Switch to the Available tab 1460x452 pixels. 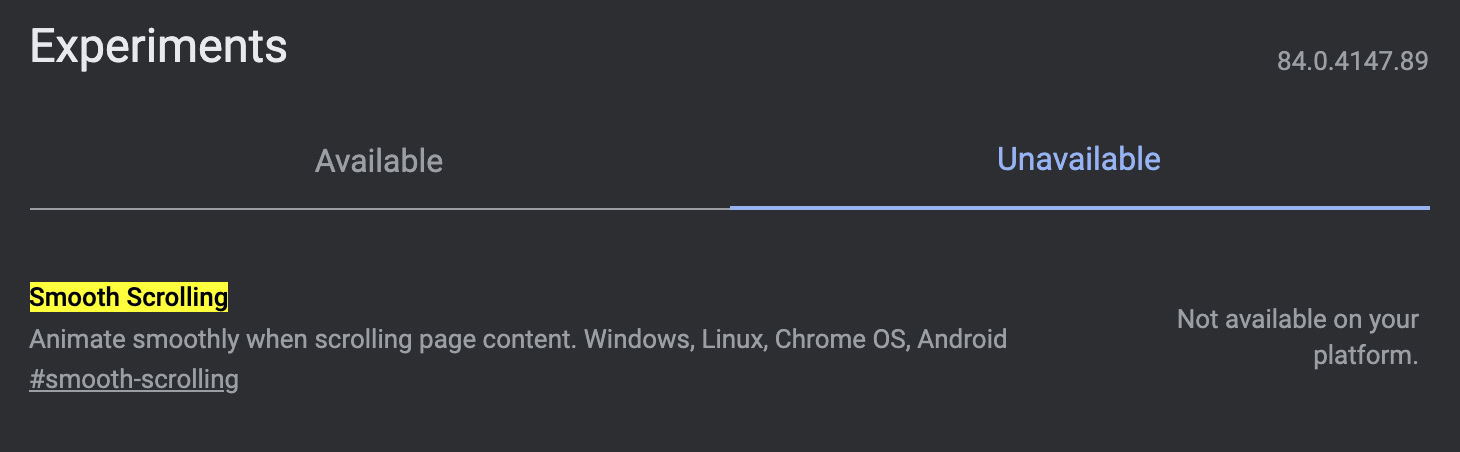click(379, 161)
